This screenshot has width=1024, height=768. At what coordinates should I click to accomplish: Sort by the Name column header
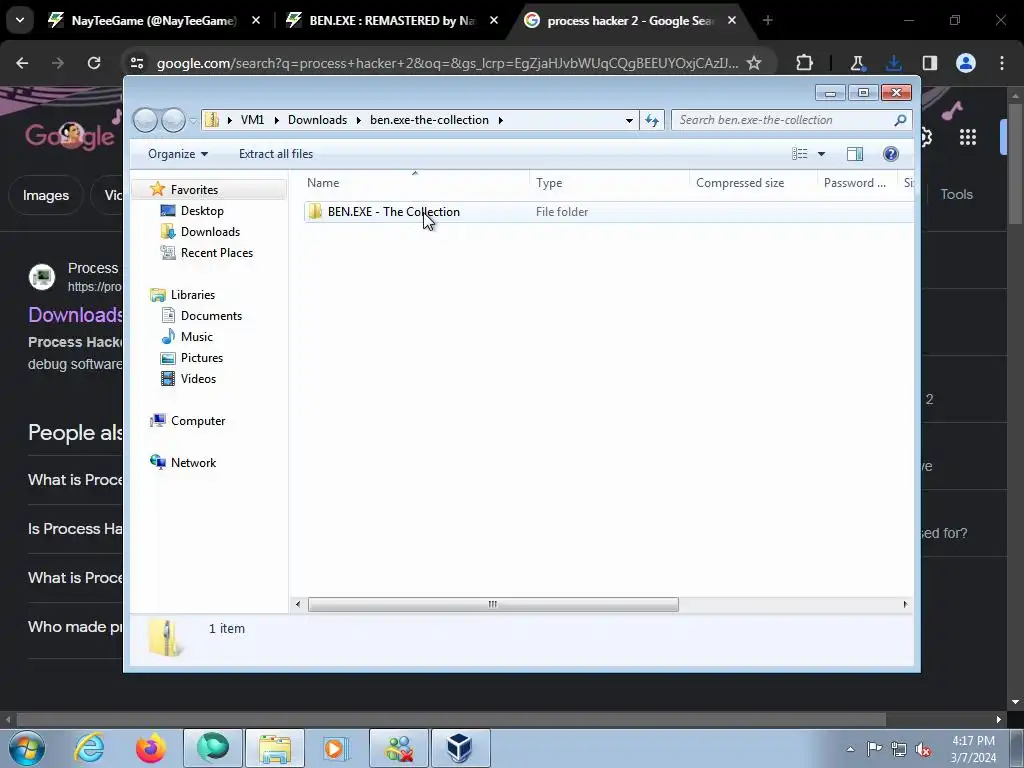(x=415, y=183)
